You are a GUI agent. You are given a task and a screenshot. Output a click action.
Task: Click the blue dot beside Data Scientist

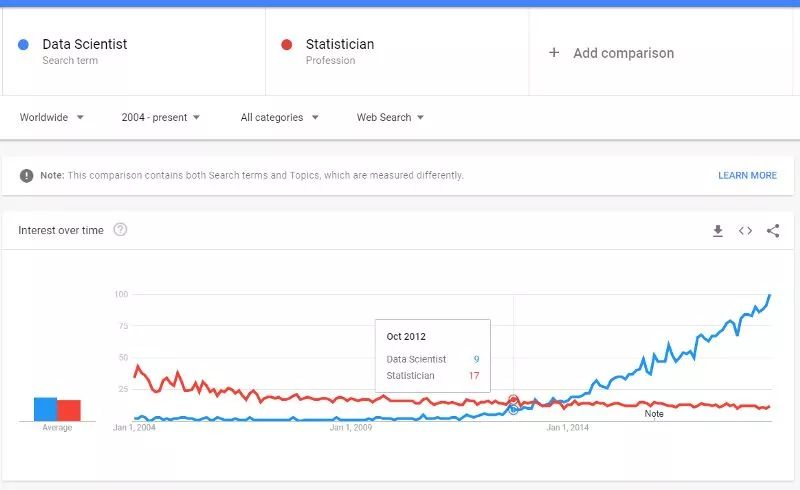pos(23,44)
